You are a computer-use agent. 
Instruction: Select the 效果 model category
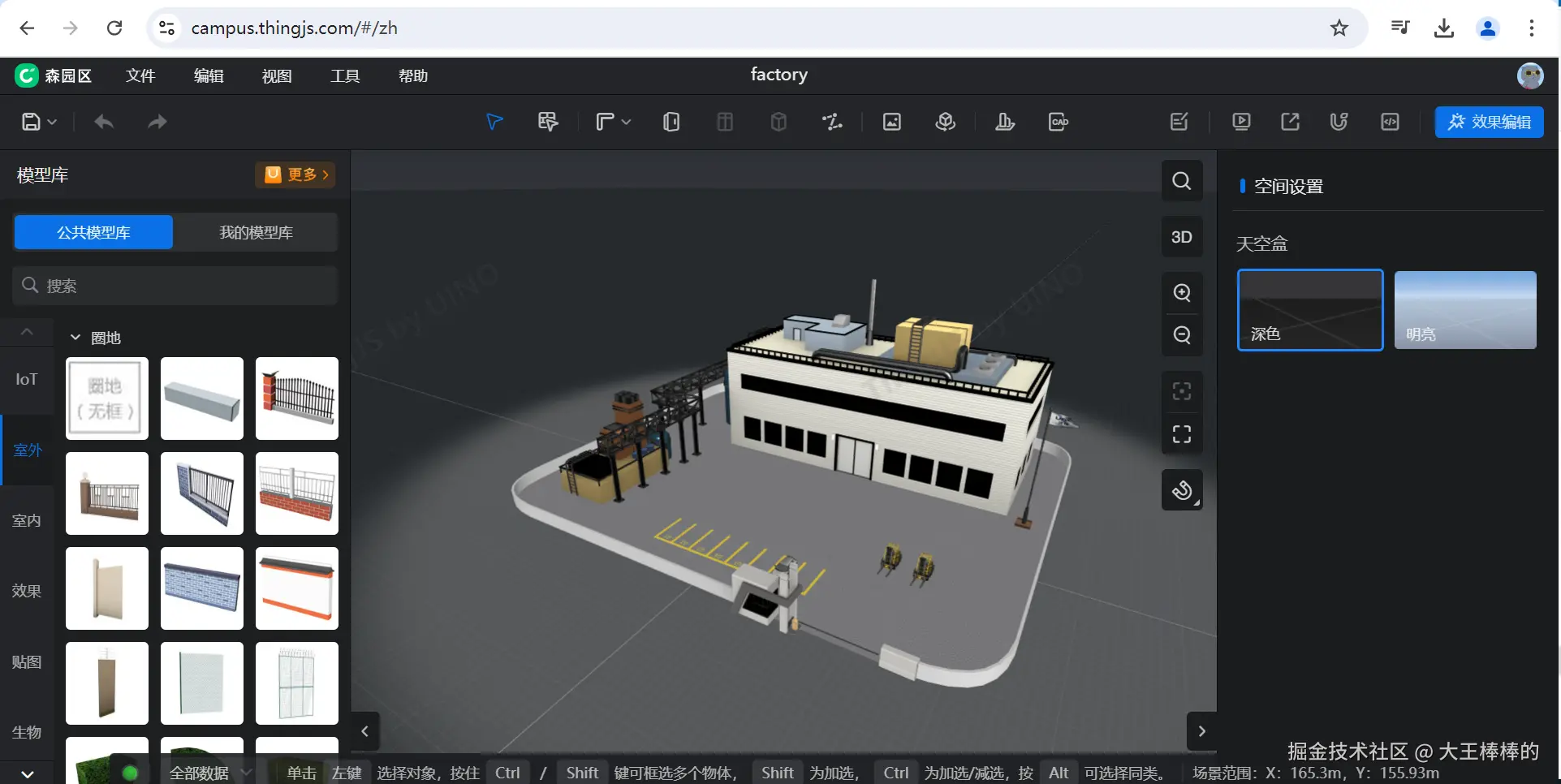tap(27, 591)
